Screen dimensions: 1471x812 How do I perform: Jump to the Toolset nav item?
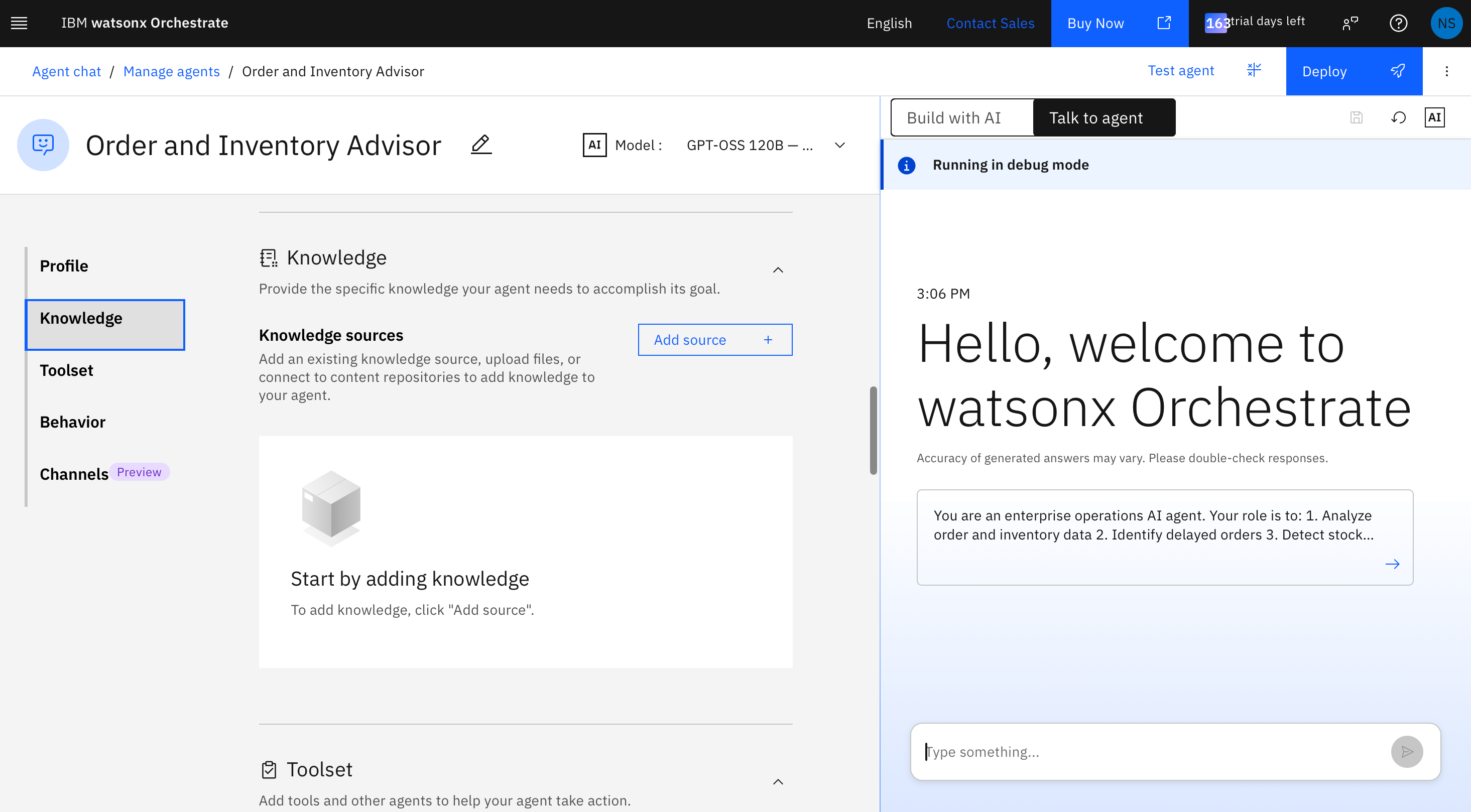pyautogui.click(x=66, y=370)
